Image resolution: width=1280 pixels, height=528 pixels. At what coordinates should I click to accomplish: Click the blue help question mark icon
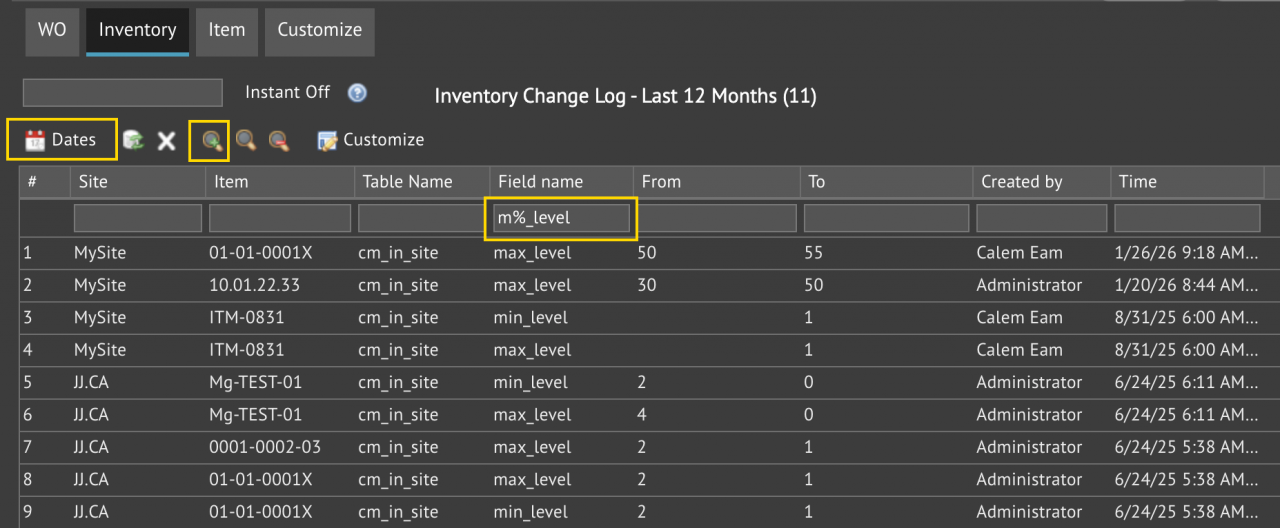pyautogui.click(x=357, y=92)
